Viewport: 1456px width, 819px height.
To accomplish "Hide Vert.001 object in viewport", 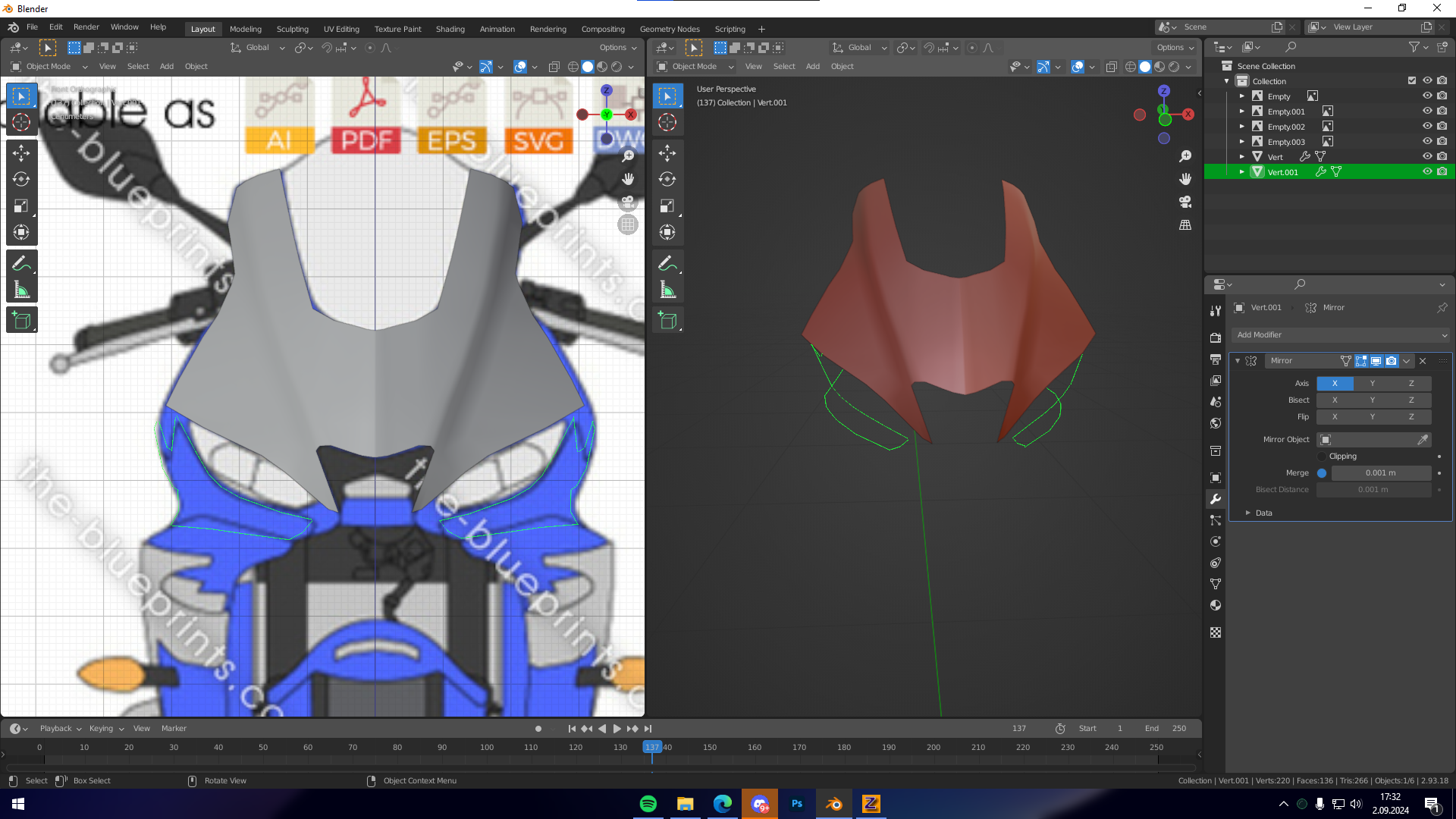I will [1426, 172].
